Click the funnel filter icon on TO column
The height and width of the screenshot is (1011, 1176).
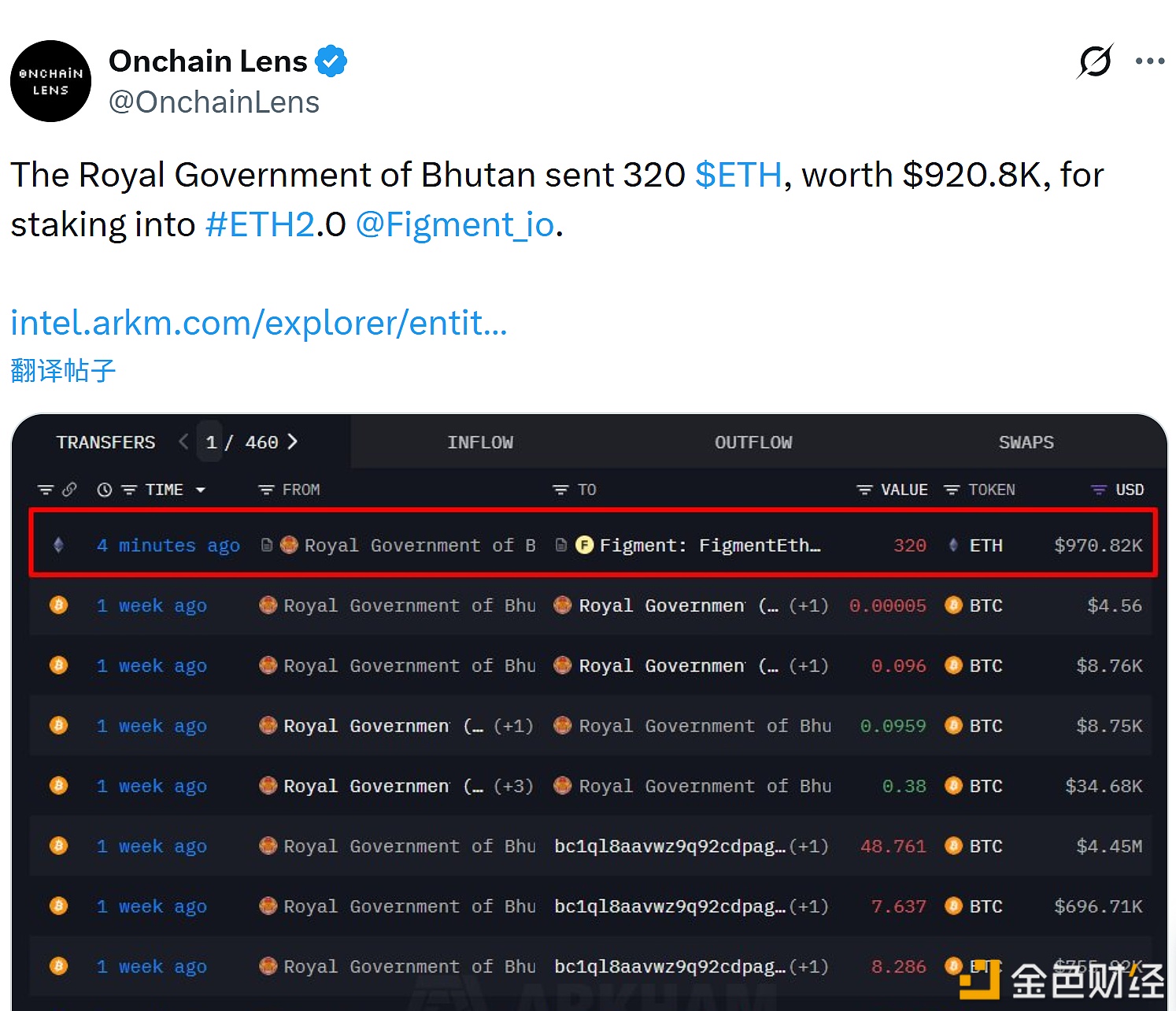pyautogui.click(x=559, y=489)
